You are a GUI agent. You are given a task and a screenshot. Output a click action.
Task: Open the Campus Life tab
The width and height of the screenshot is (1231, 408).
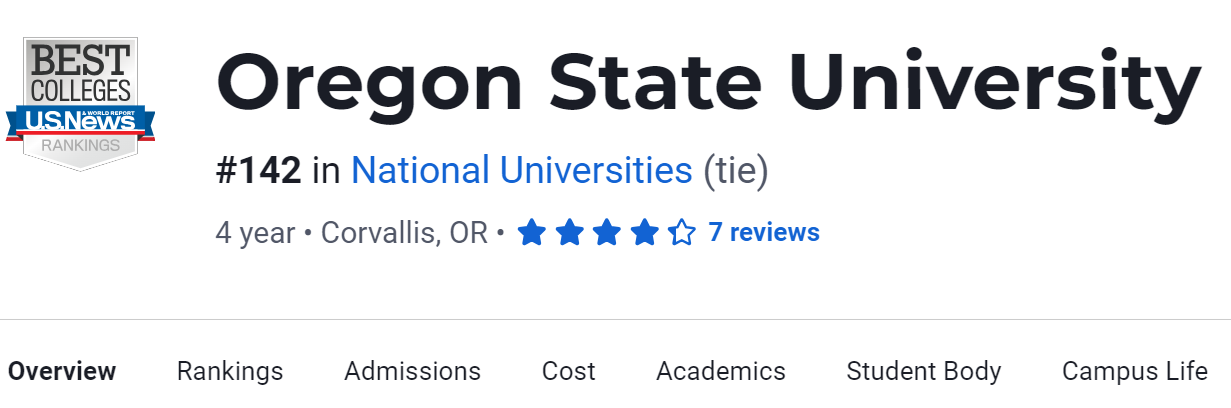click(x=1134, y=371)
